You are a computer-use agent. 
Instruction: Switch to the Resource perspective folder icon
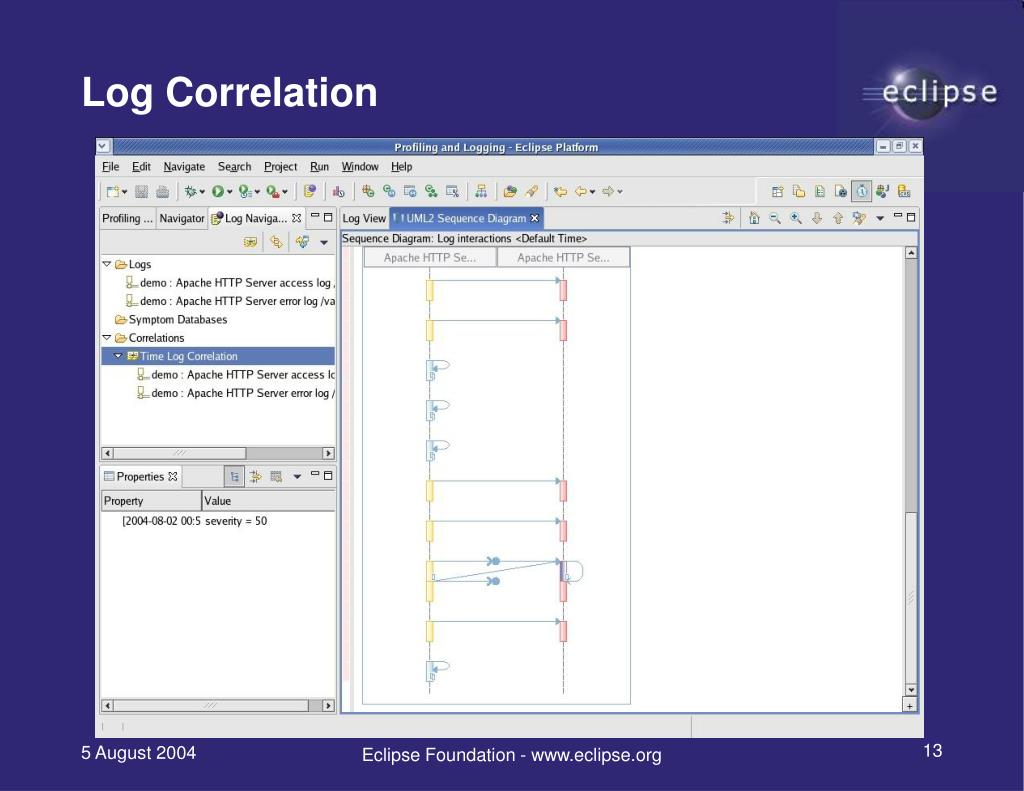point(799,191)
